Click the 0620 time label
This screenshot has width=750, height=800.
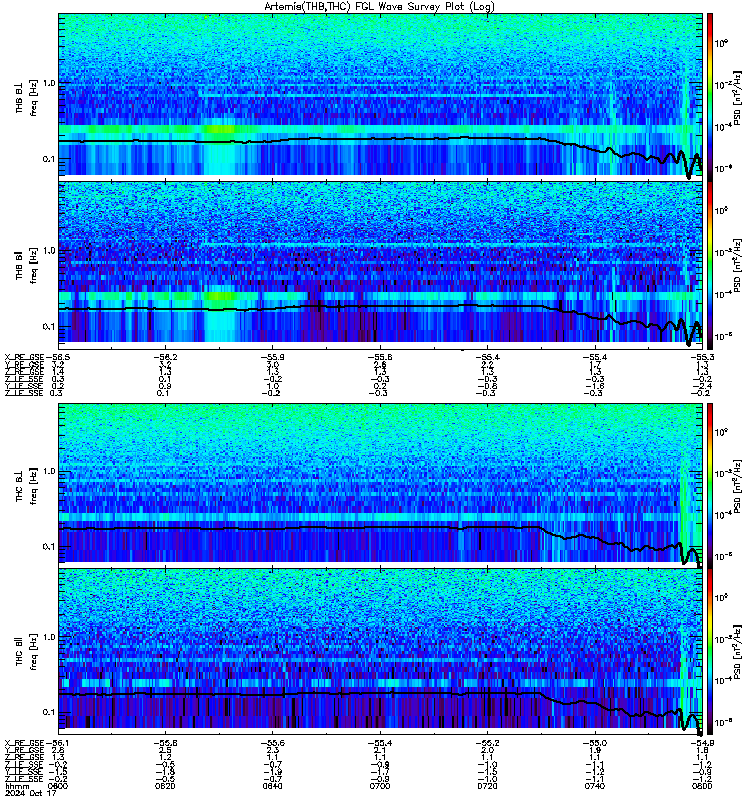pos(165,786)
